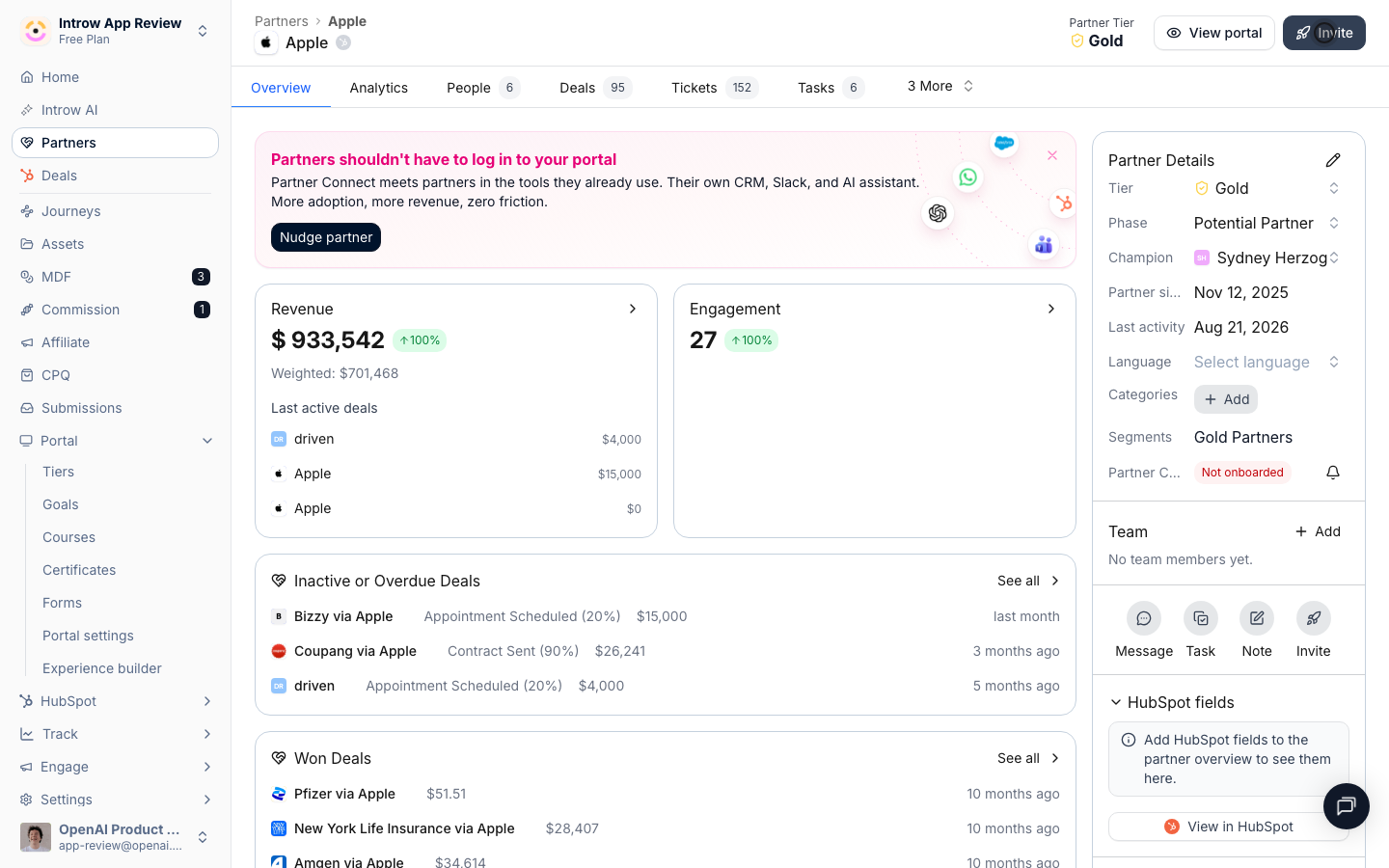Click the Task action icon
1389x868 pixels.
1201,618
